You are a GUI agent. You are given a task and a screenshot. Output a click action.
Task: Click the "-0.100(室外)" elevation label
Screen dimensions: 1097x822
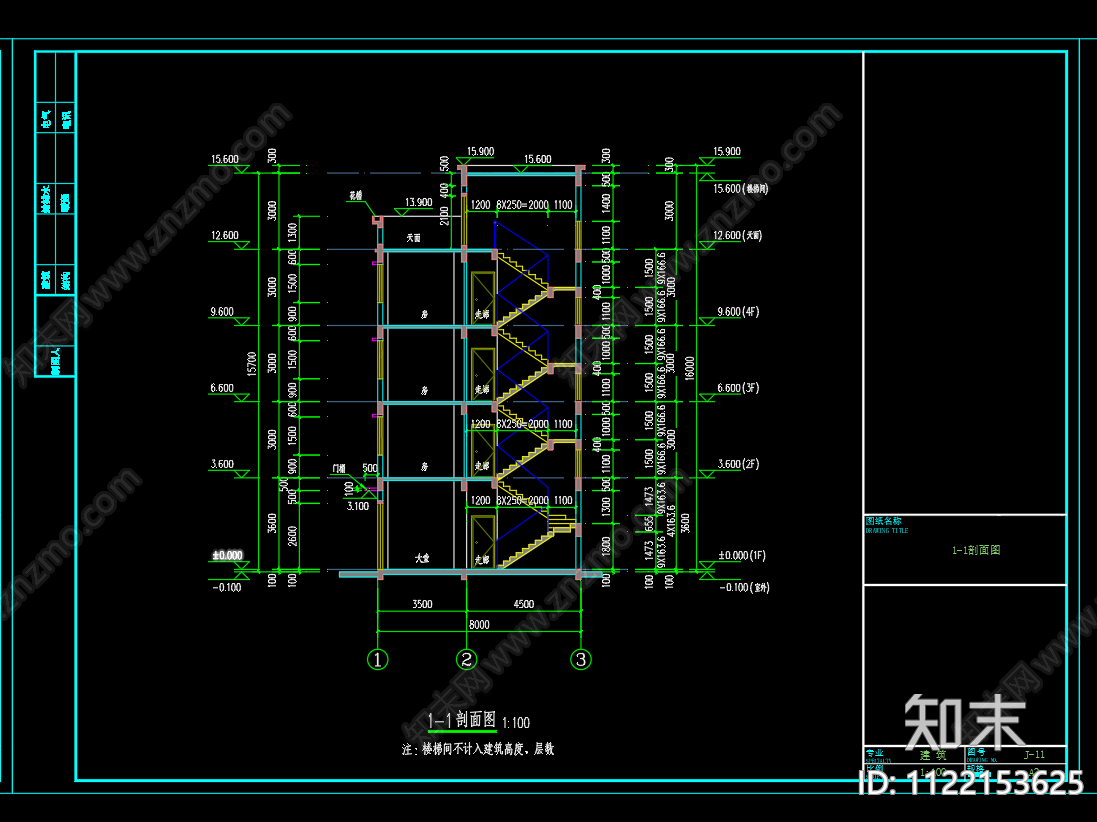[x=744, y=588]
